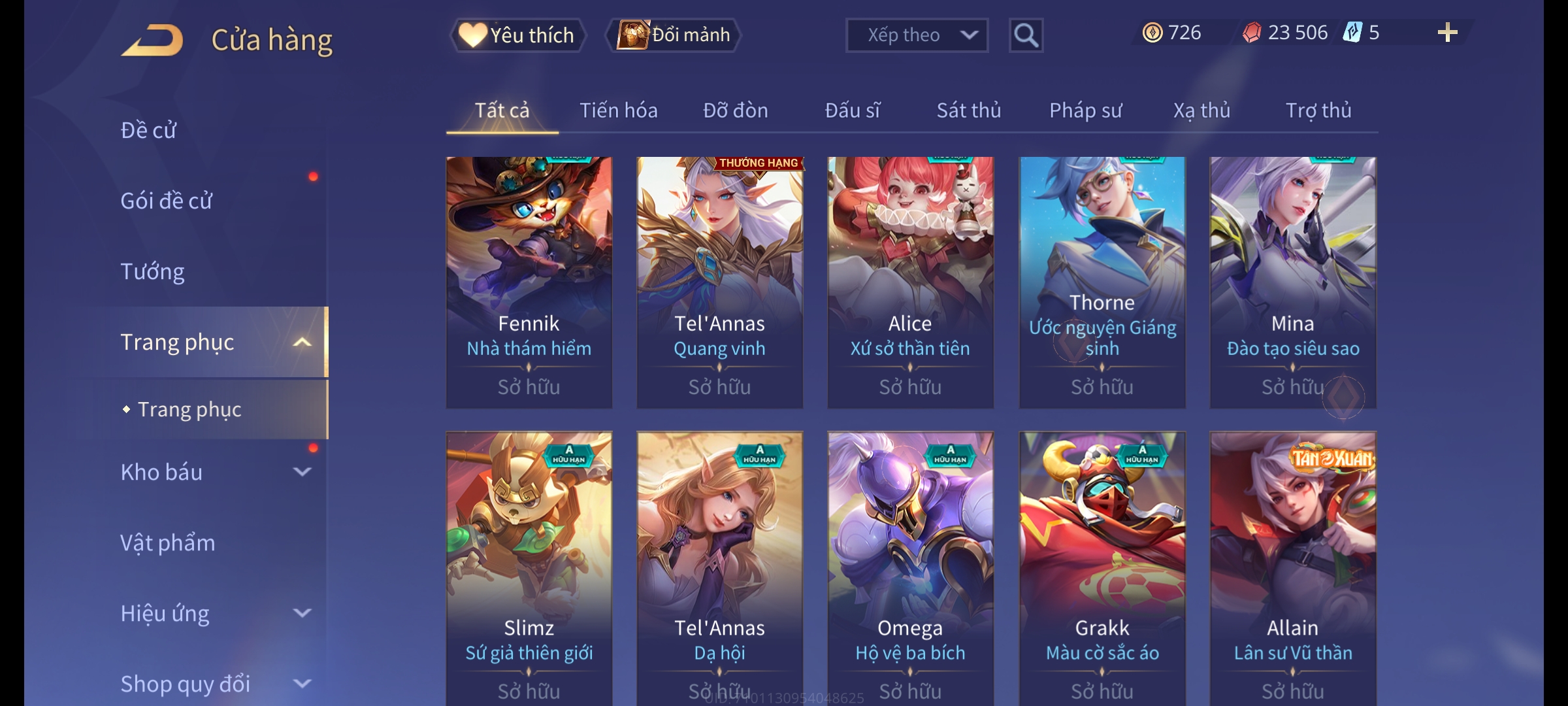Tap the red ruby currency icon
The image size is (1568, 706).
(x=1252, y=33)
